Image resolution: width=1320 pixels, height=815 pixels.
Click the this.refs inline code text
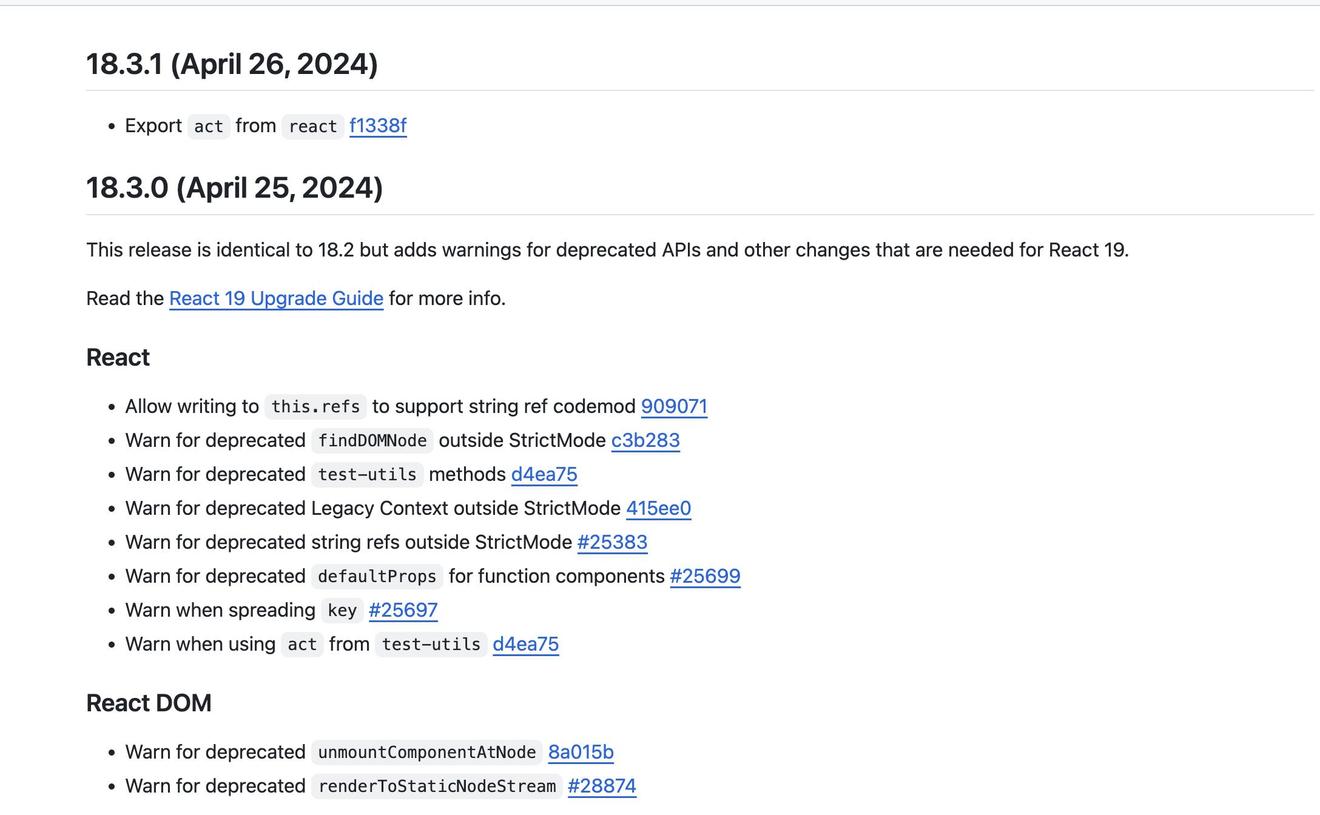tap(315, 406)
